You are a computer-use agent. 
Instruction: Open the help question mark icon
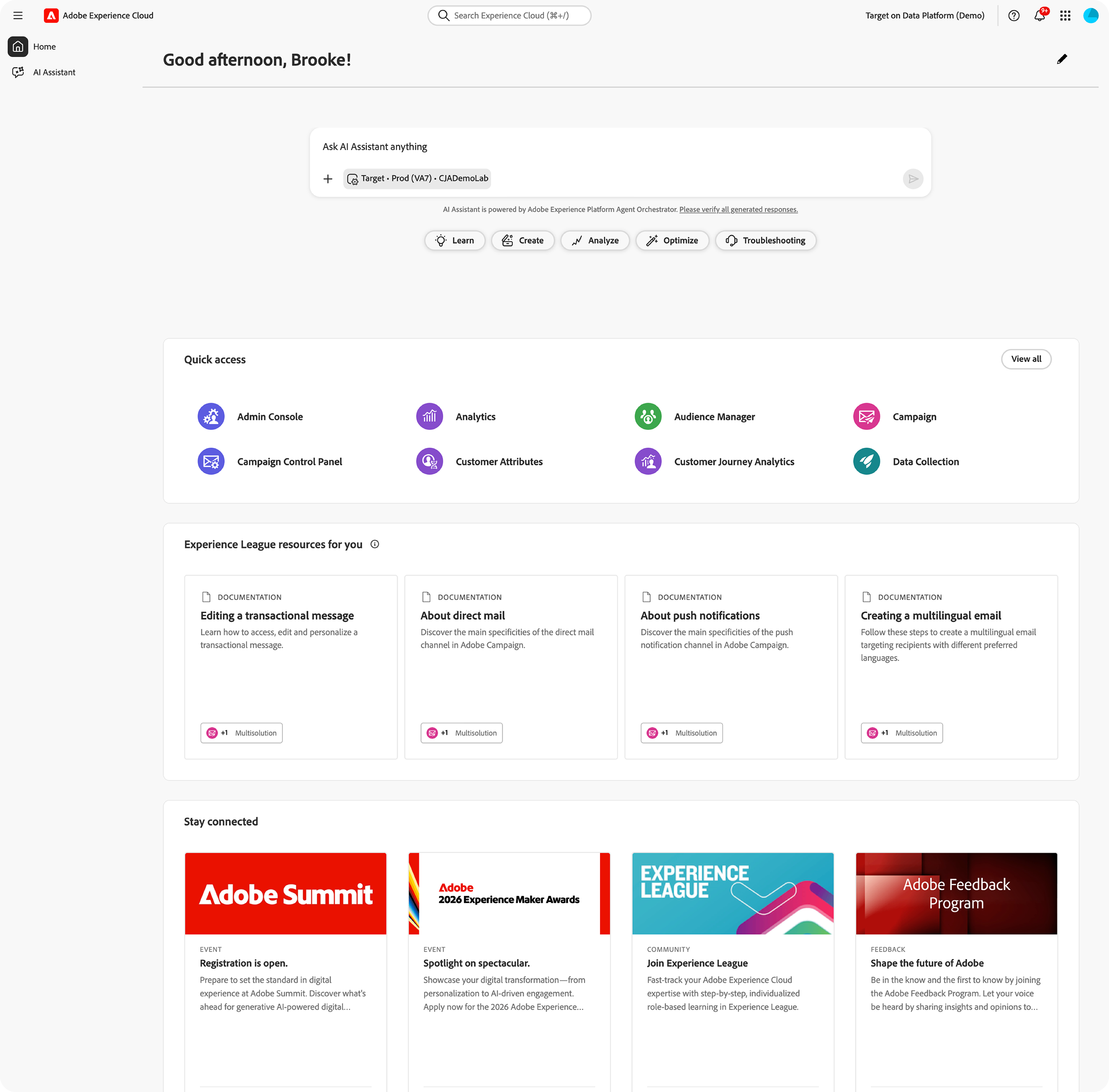tap(1014, 15)
